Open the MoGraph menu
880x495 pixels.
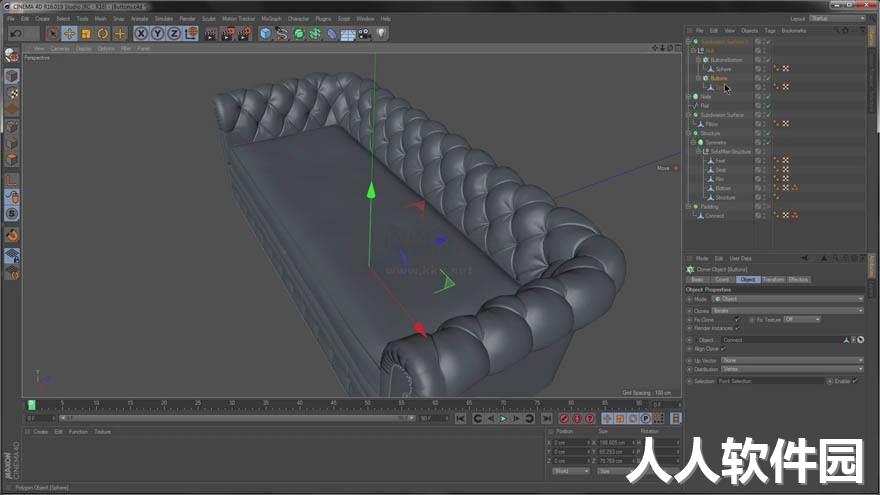(x=271, y=19)
